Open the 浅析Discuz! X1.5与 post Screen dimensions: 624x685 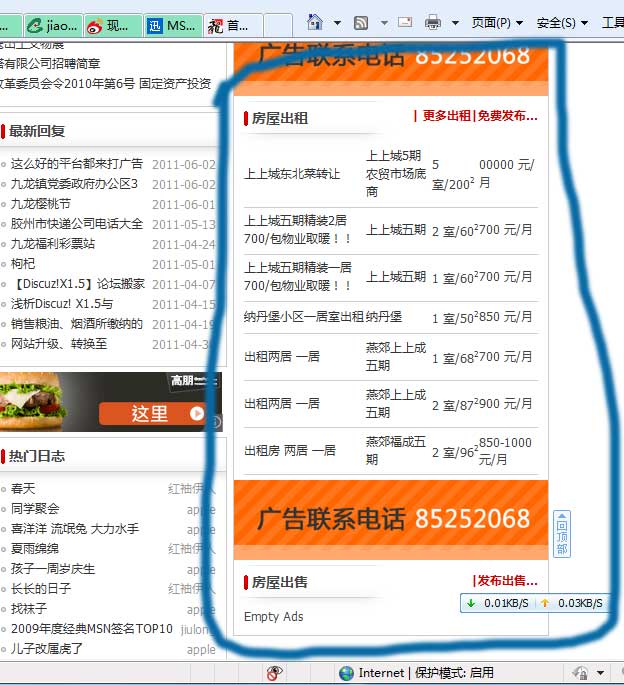pos(62,304)
